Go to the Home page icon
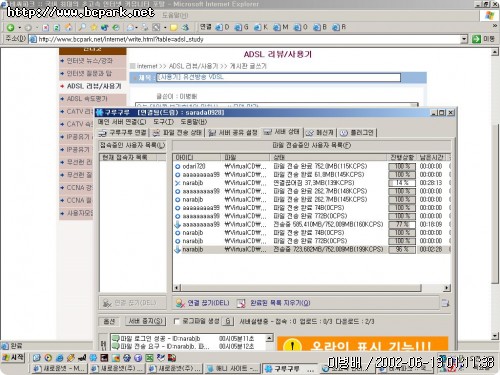The width and height of the screenshot is (500, 375). [x=68, y=27]
